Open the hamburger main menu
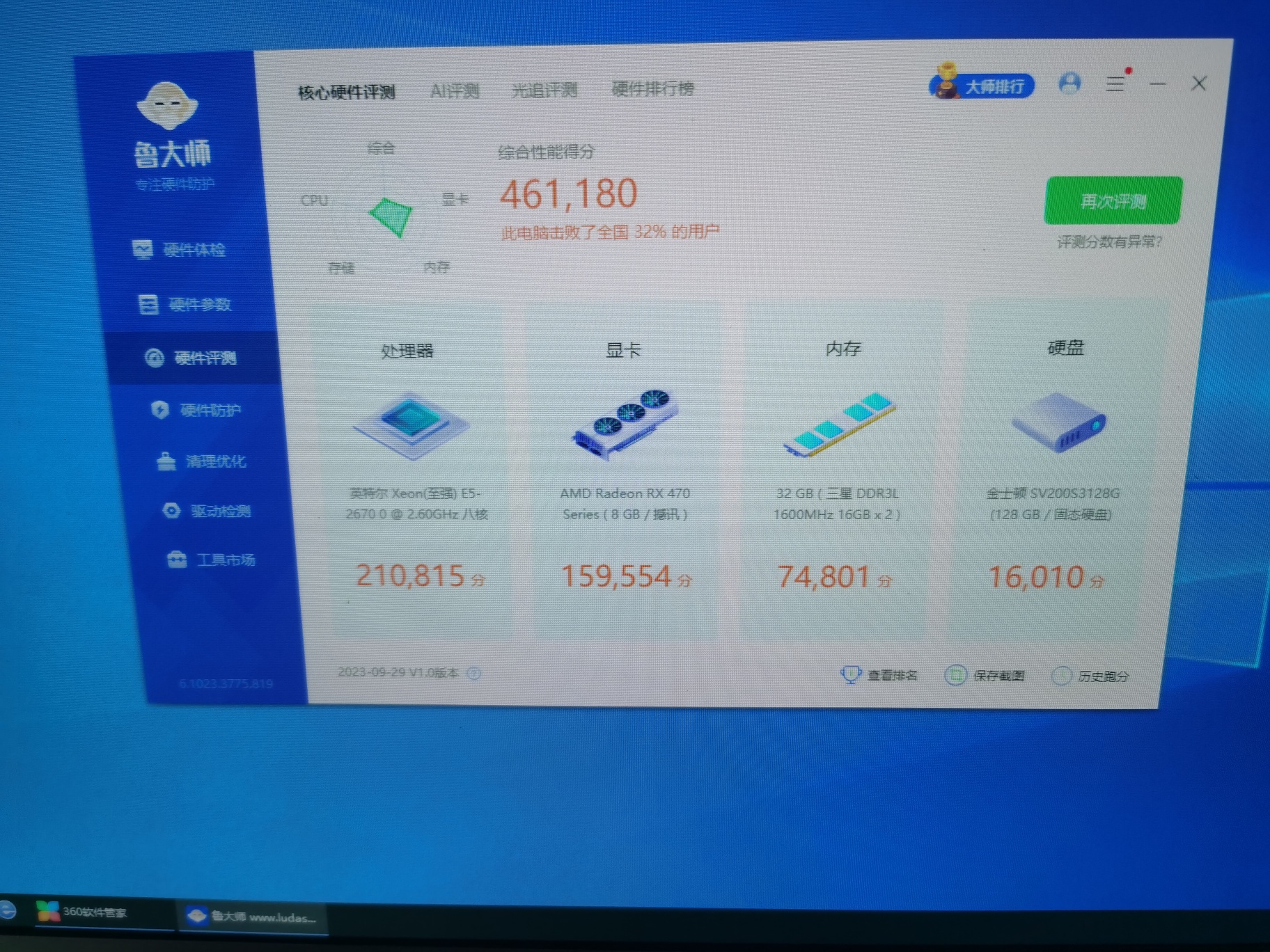This screenshot has width=1270, height=952. [x=1115, y=84]
